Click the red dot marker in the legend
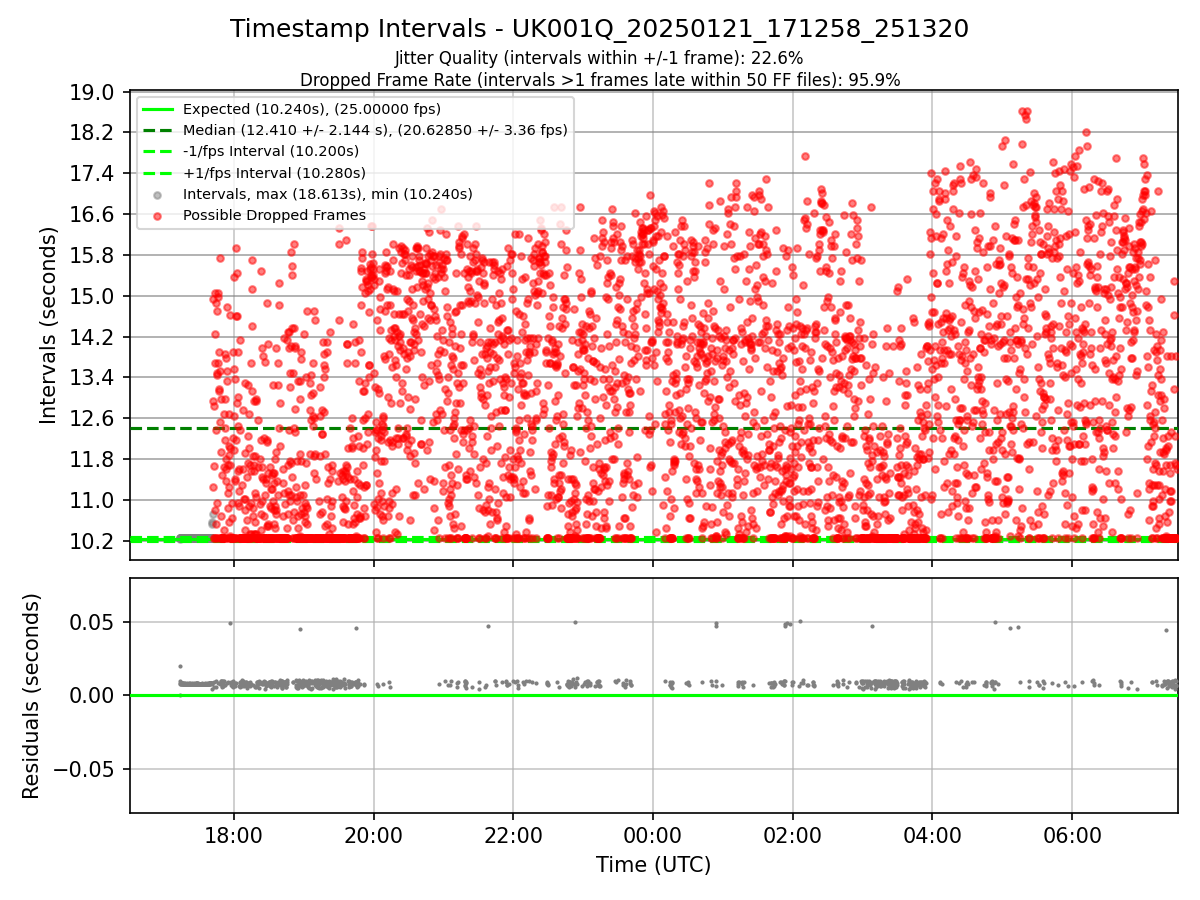The image size is (1200, 900). [157, 216]
